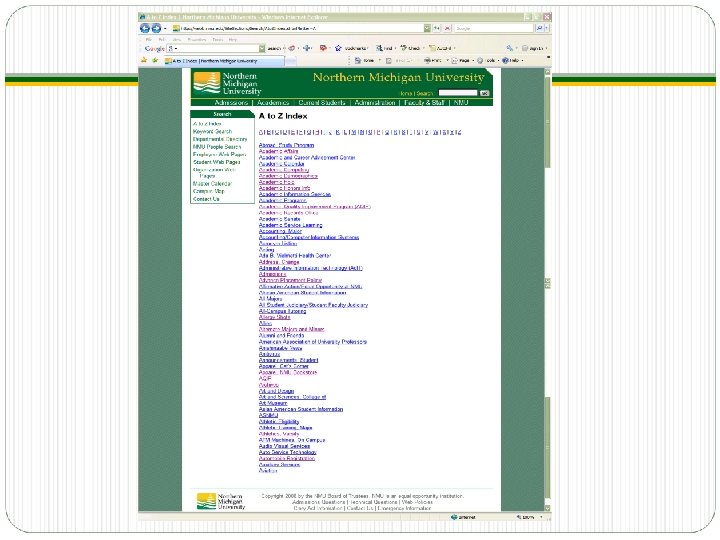Click the Go button beside NMU search
The image size is (720, 540).
(484, 93)
